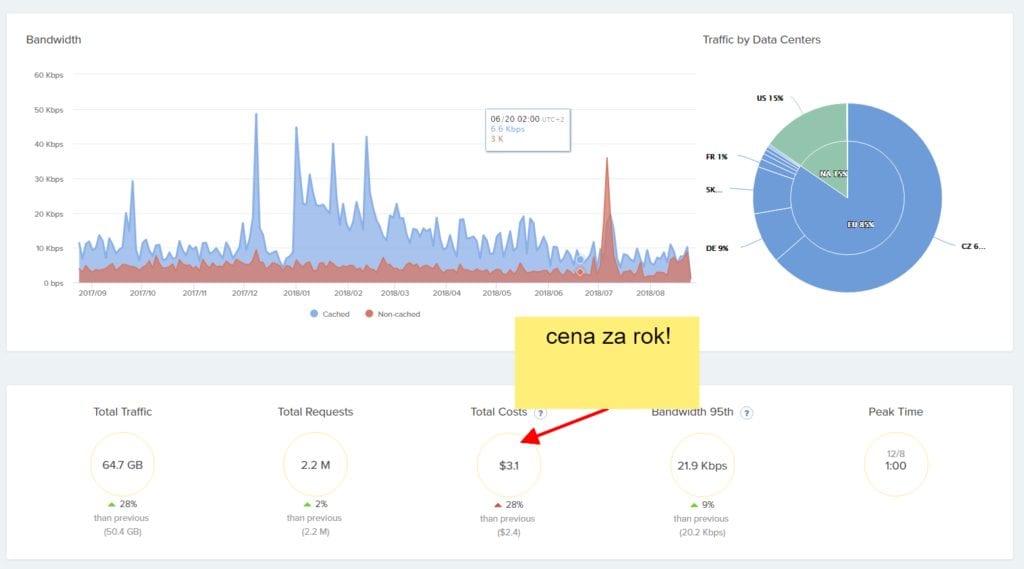This screenshot has width=1024, height=569.
Task: Click the red up arrow under Total Costs
Action: pyautogui.click(x=497, y=504)
